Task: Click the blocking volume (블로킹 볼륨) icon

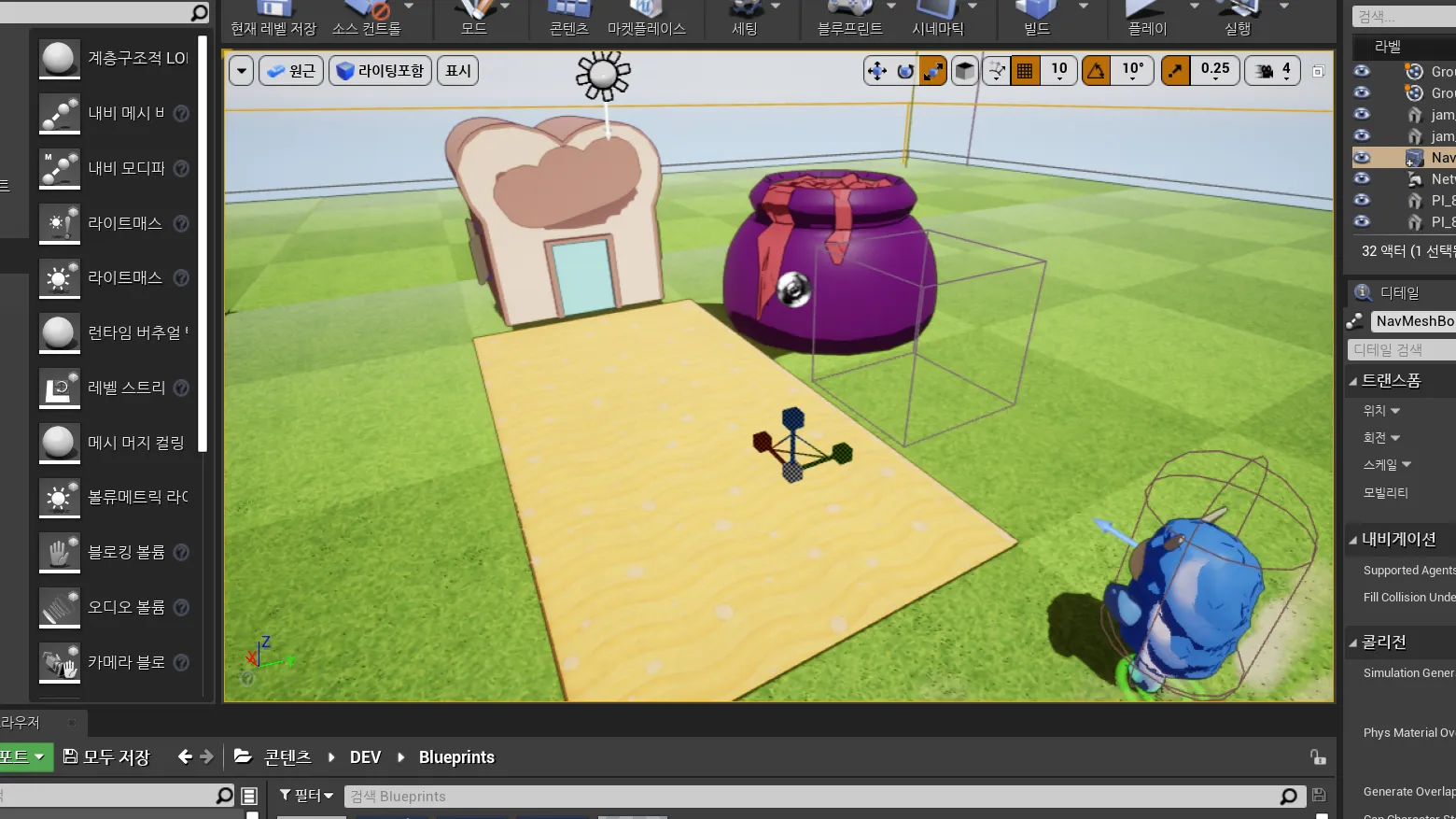Action: click(x=60, y=552)
